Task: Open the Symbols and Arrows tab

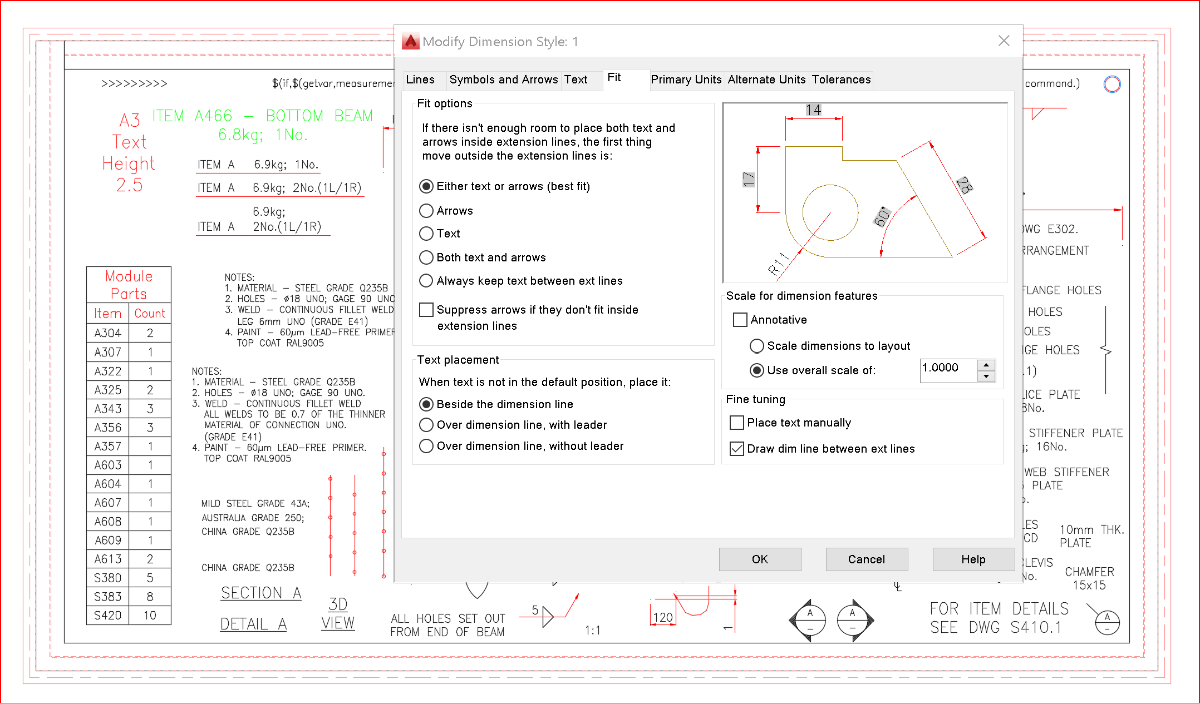Action: (503, 80)
